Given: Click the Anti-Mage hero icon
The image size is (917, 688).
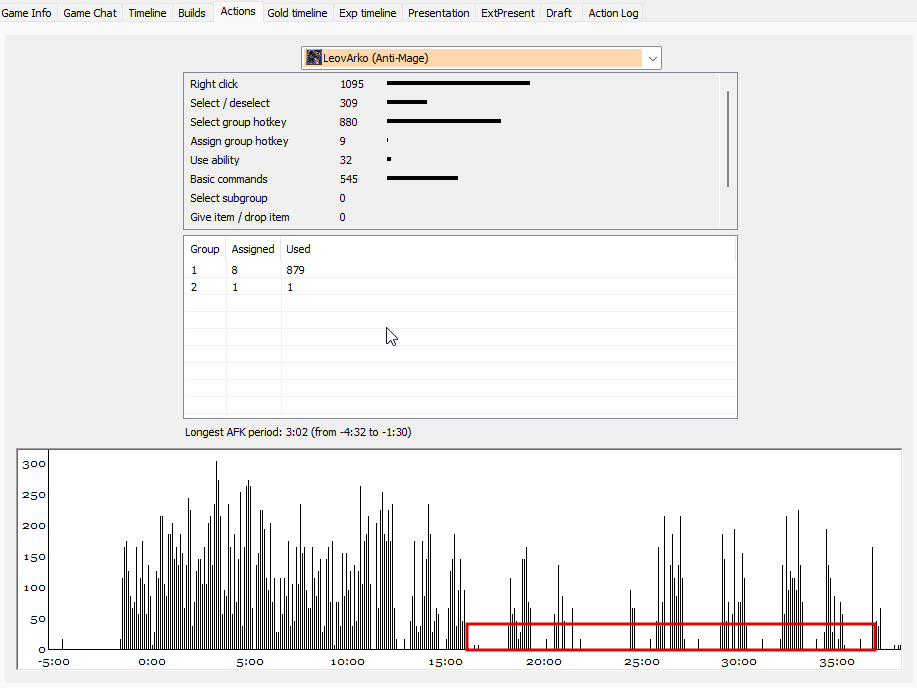Looking at the screenshot, I should point(314,57).
